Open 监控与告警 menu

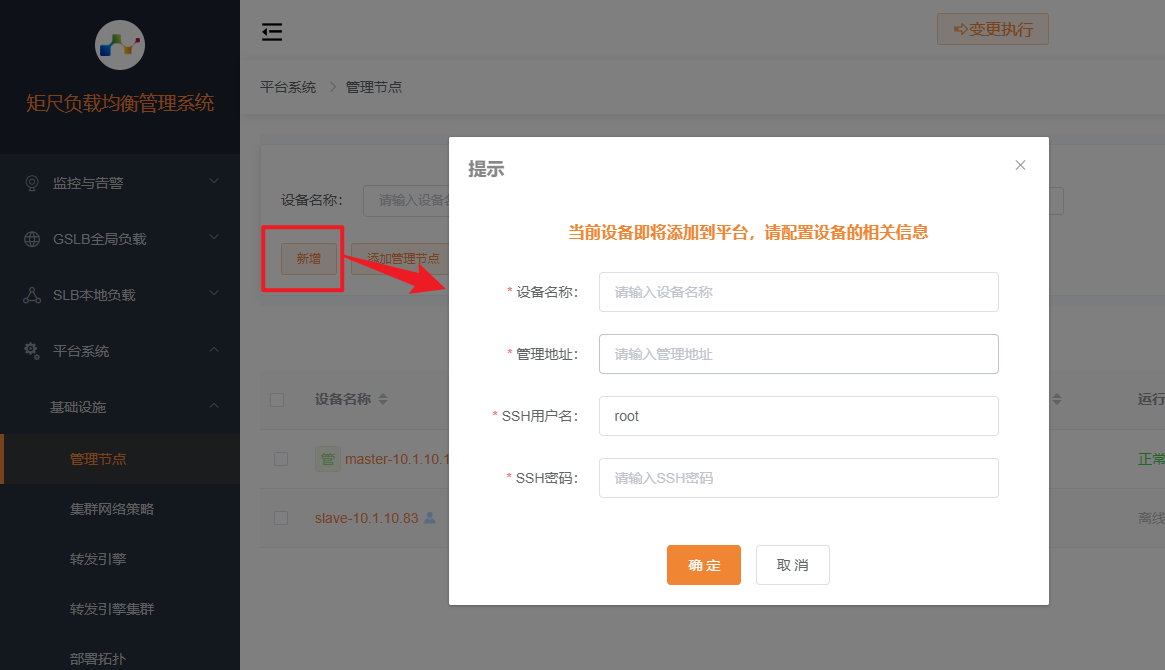(120, 183)
